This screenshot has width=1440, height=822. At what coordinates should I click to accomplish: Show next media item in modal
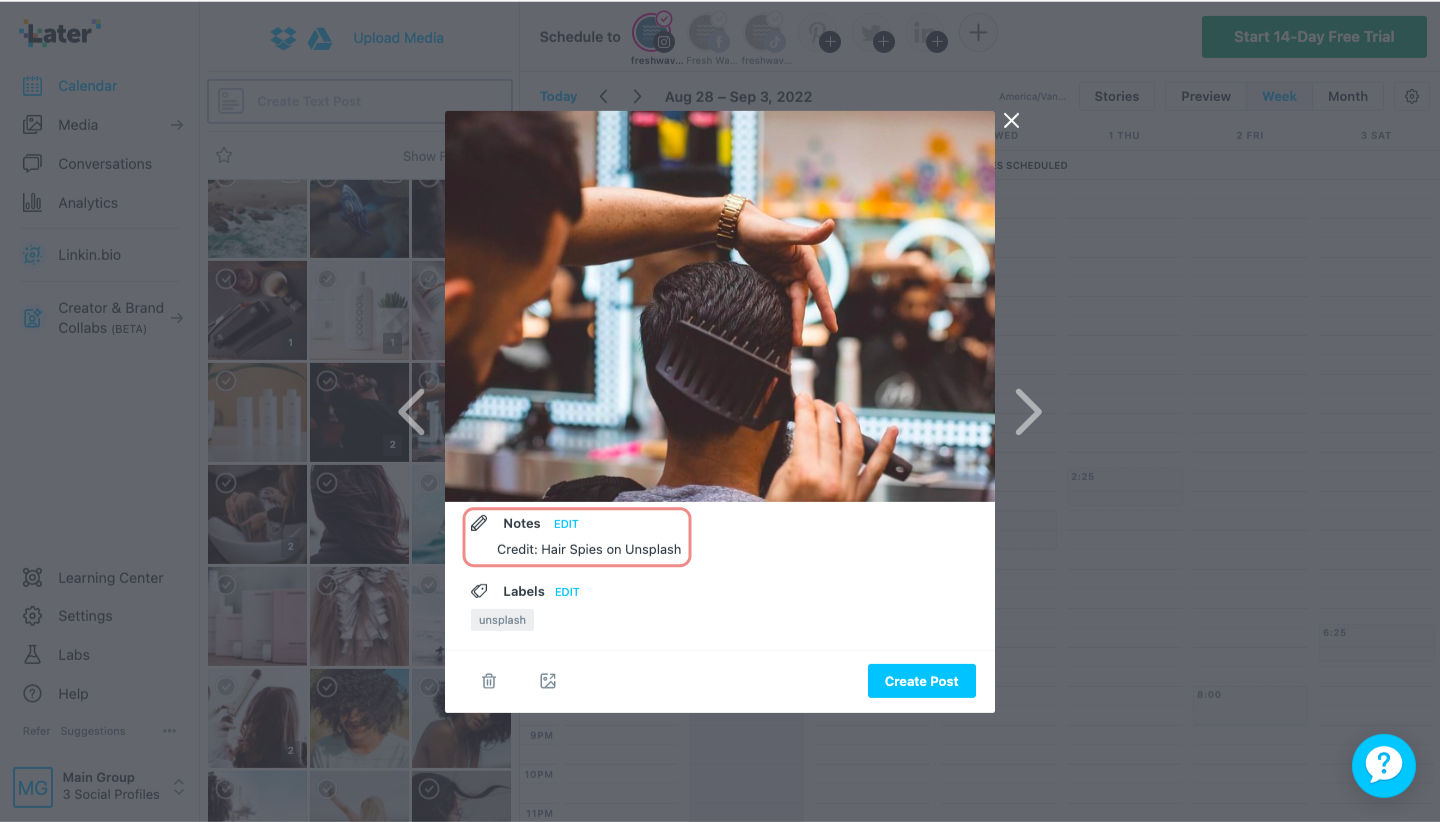tap(1029, 411)
